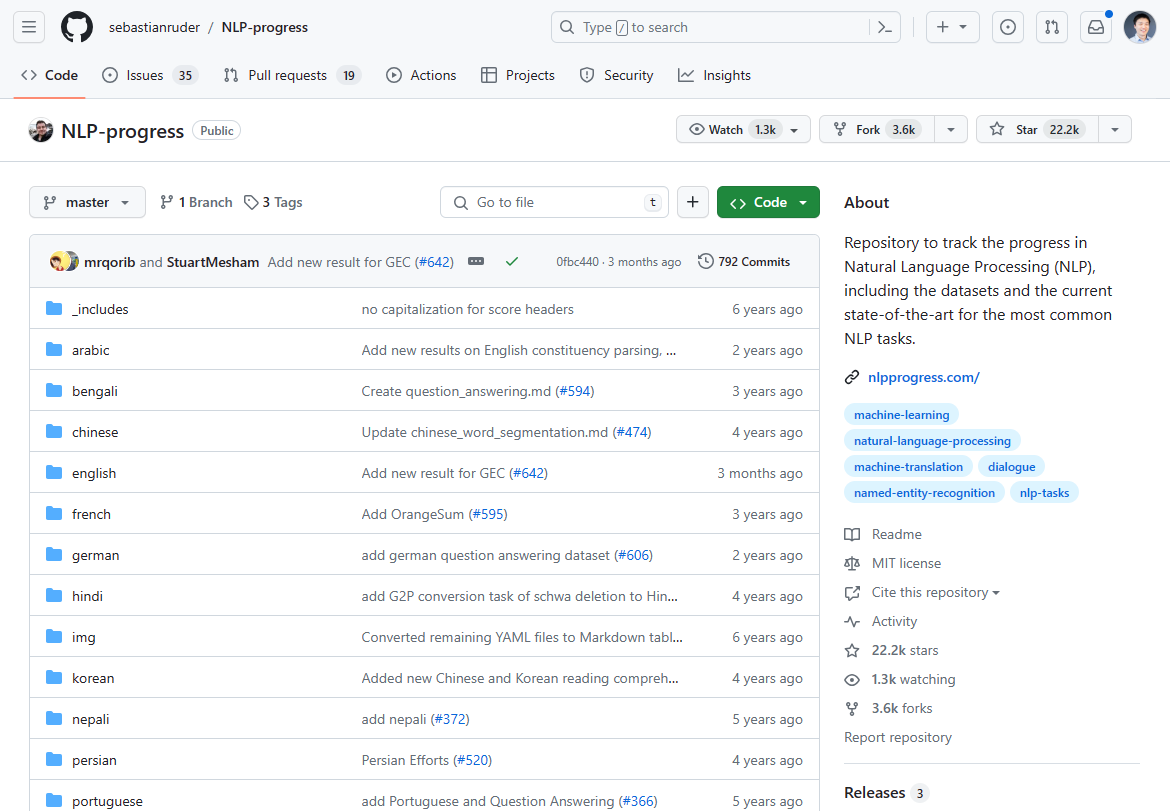Click the plus add file button
Screen dimensions: 1170x811
[692, 202]
